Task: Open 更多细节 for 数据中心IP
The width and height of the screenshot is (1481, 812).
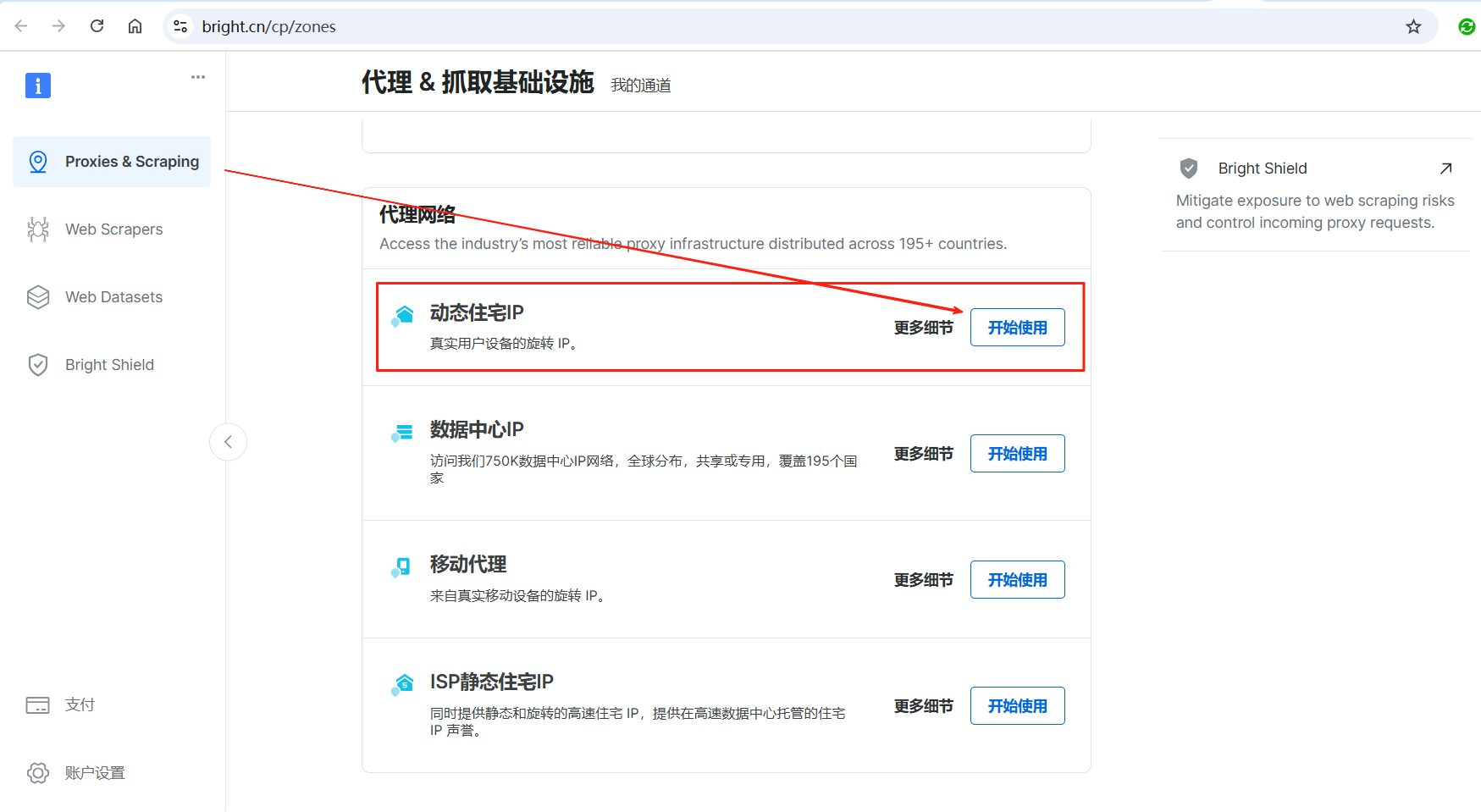Action: click(x=923, y=454)
